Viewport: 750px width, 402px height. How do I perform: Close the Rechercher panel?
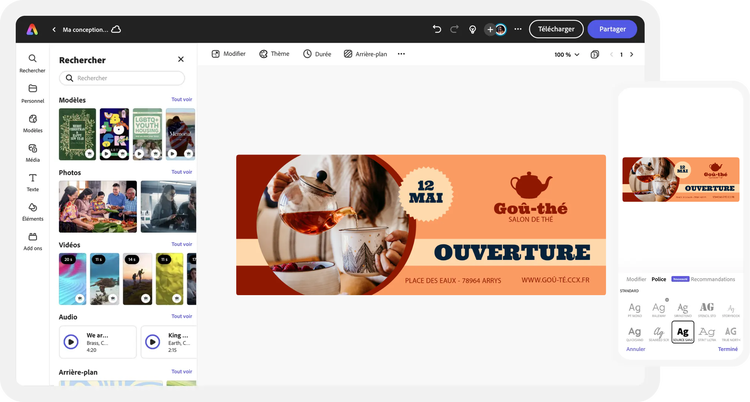click(181, 59)
